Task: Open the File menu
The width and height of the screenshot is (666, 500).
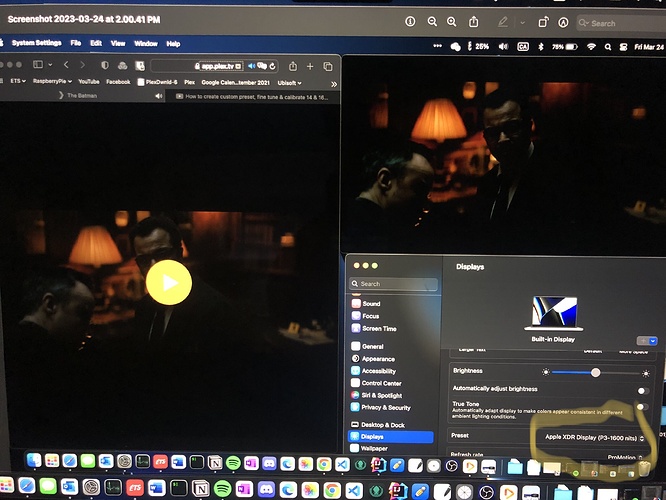Action: [x=76, y=43]
